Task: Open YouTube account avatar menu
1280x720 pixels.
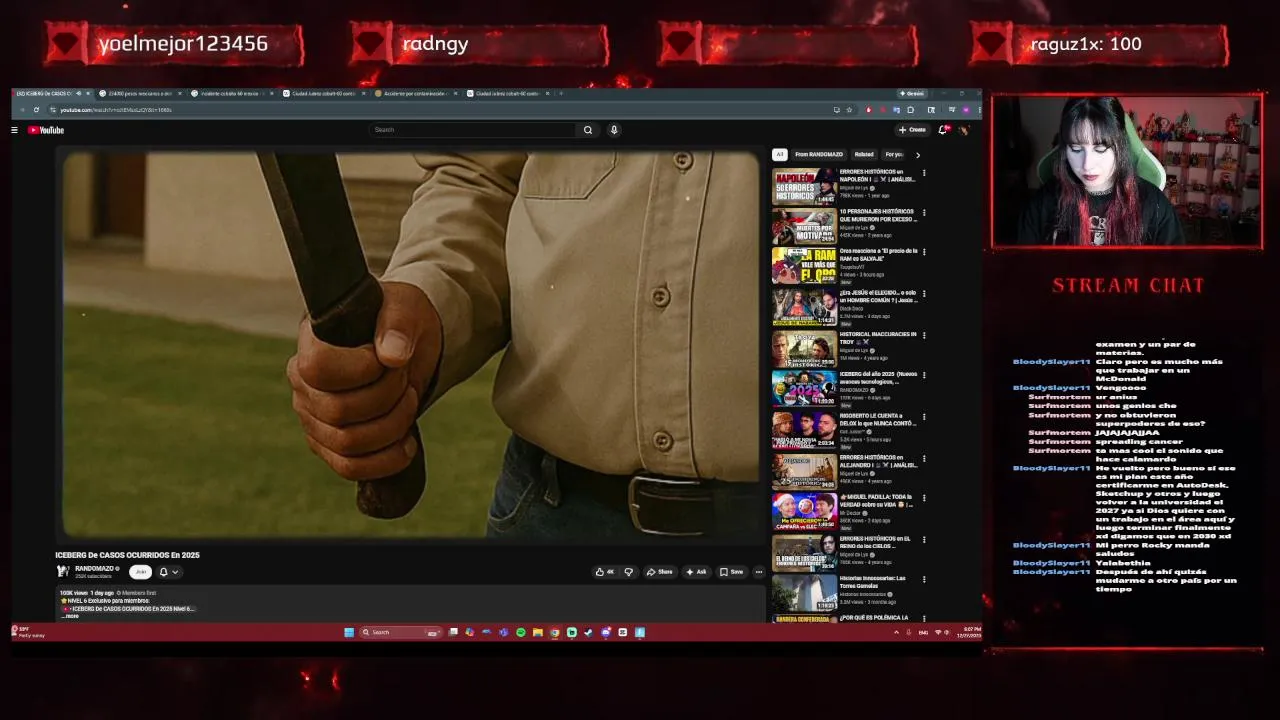Action: pos(964,130)
